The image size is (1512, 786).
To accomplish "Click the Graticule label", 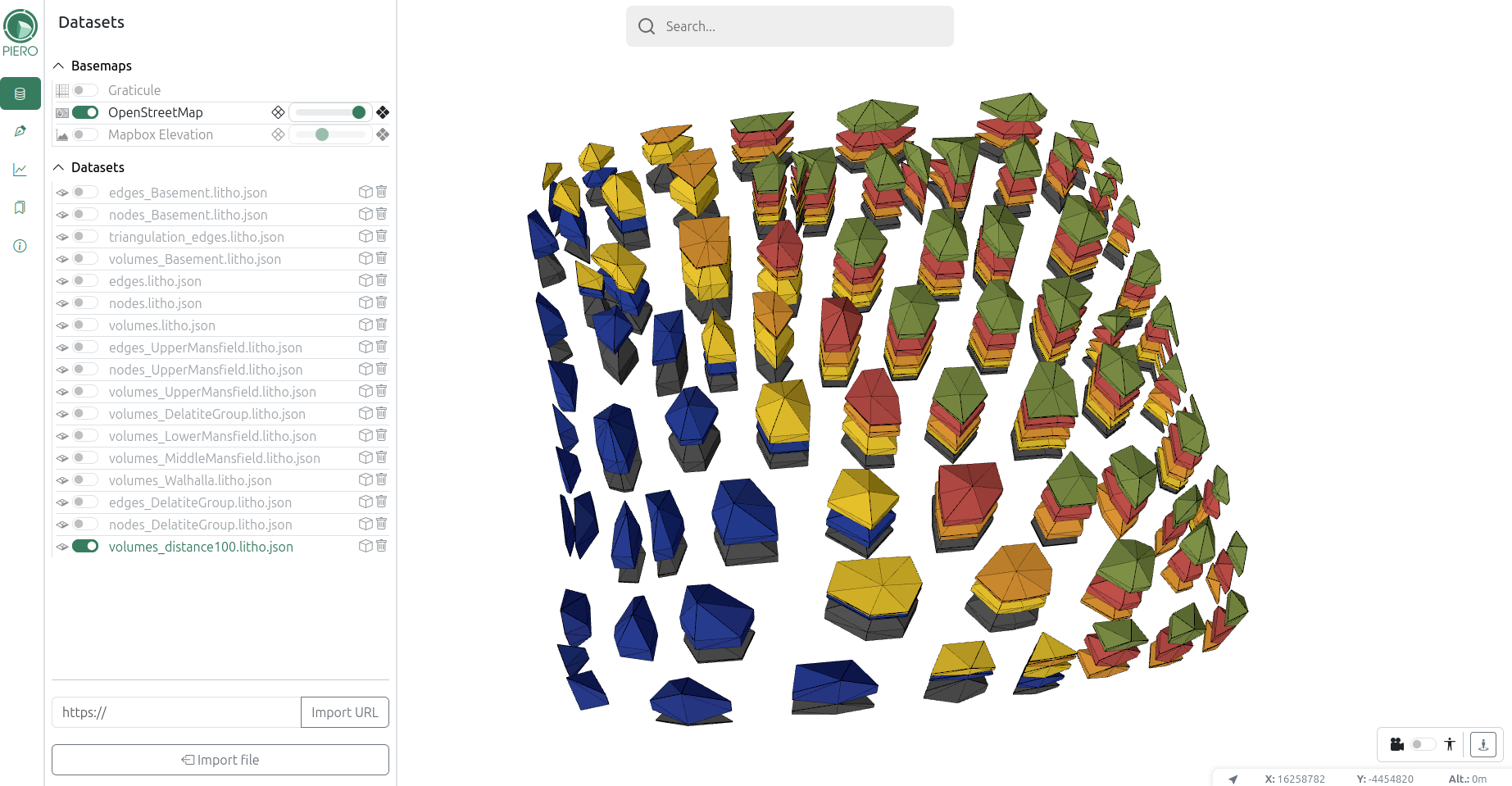I will [134, 90].
